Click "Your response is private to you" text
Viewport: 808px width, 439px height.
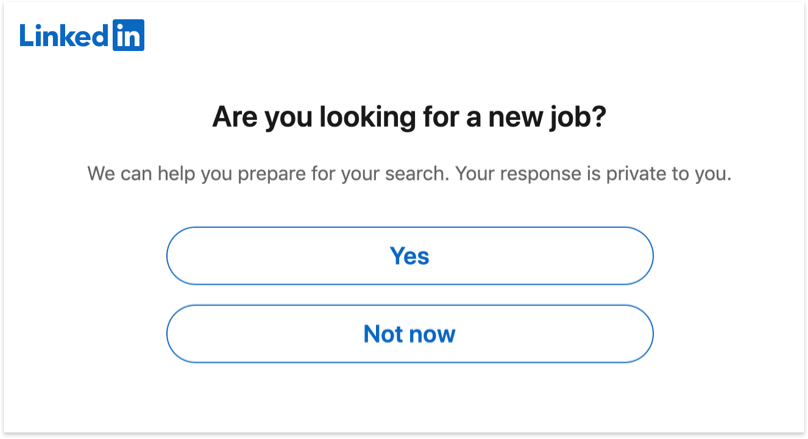594,174
